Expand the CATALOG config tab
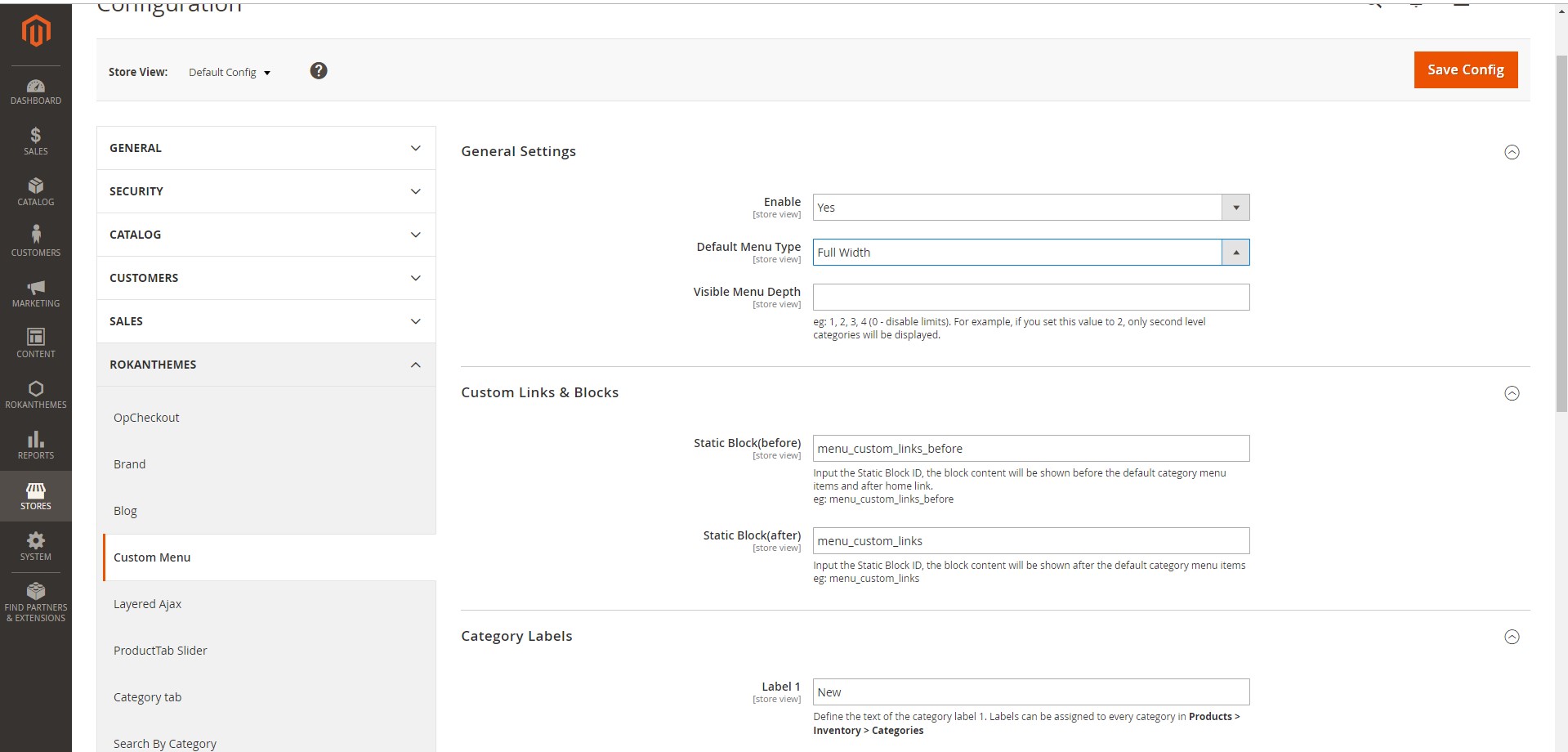The width and height of the screenshot is (1568, 752). pyautogui.click(x=266, y=235)
